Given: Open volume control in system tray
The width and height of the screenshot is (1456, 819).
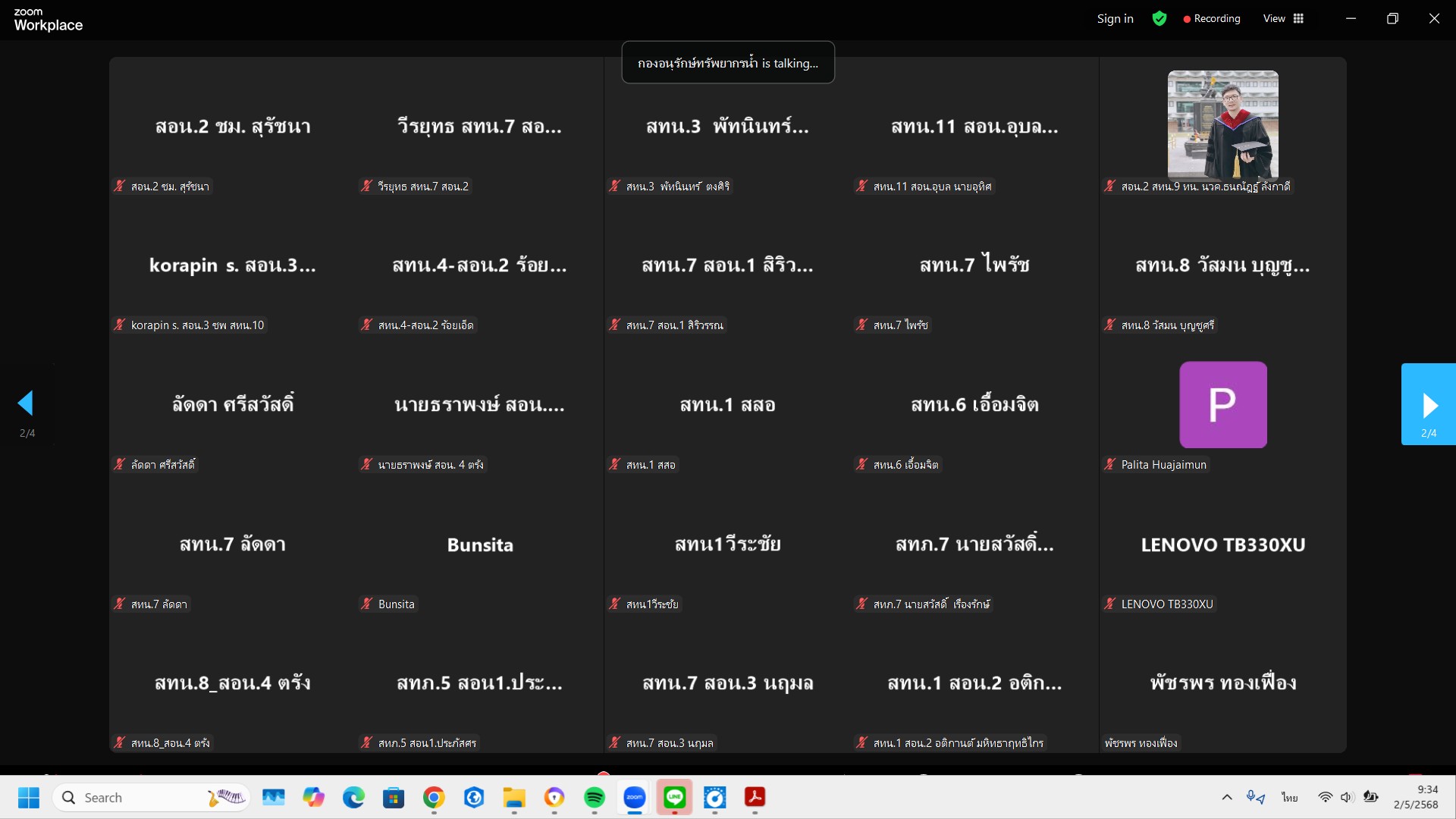Looking at the screenshot, I should point(1346,798).
